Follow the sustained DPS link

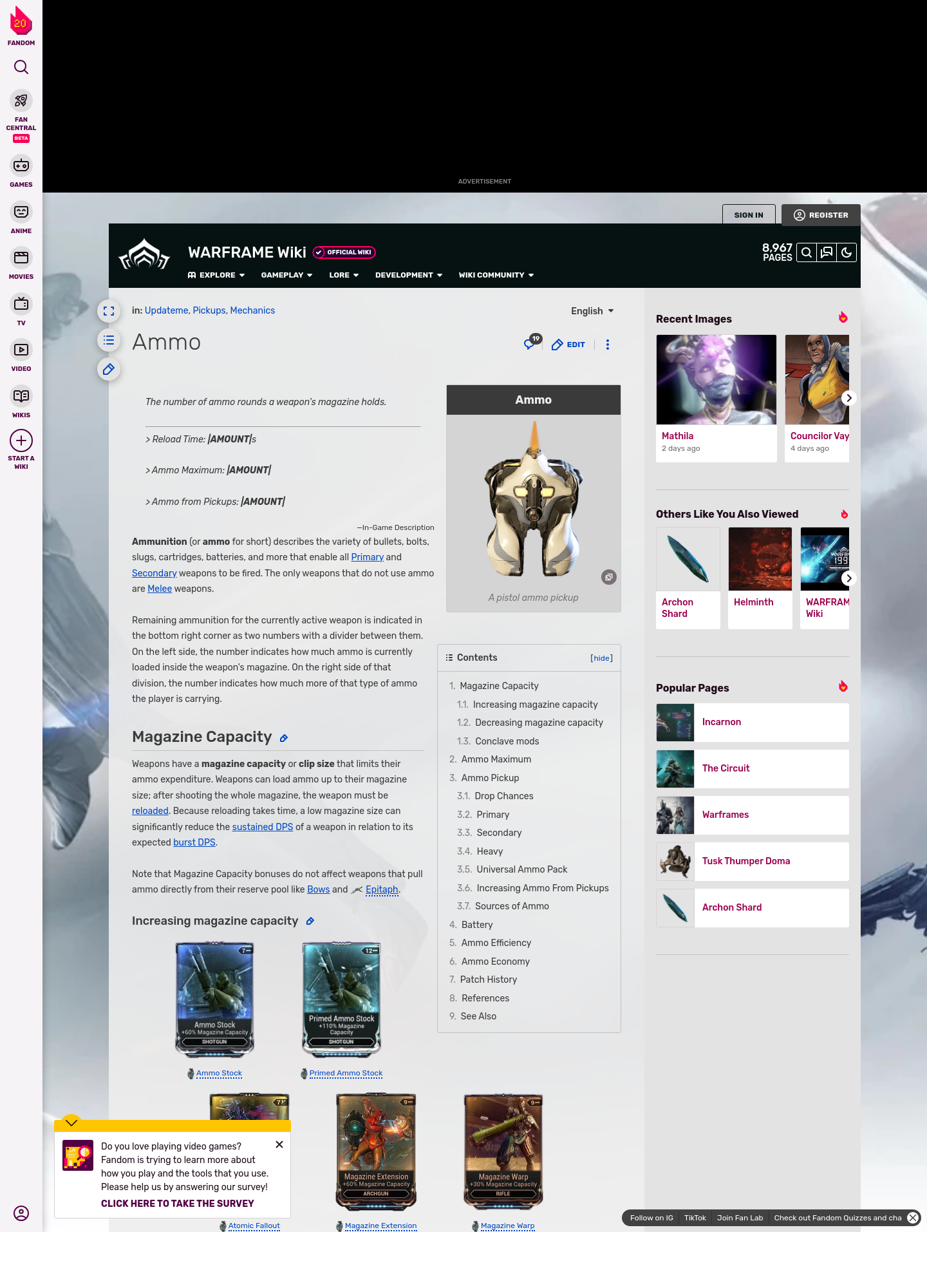[x=263, y=827]
